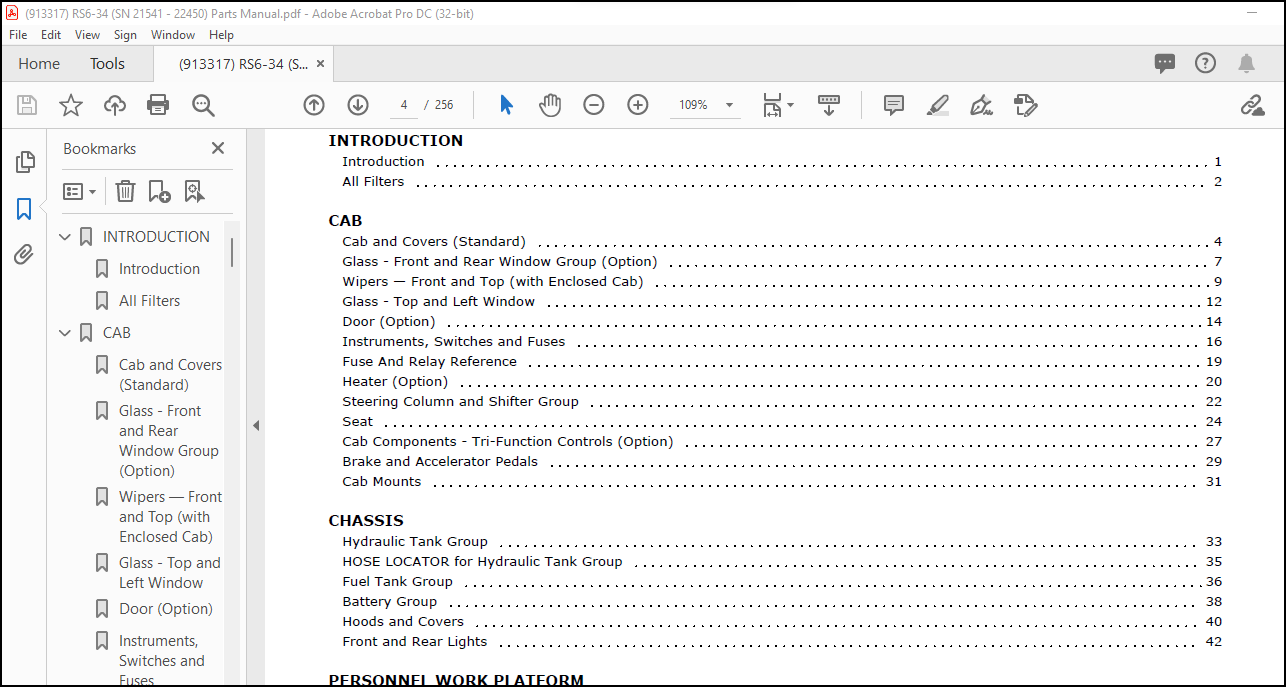The width and height of the screenshot is (1286, 687).
Task: Select Cab and Covers (Standard) bookmark
Action: (170, 375)
